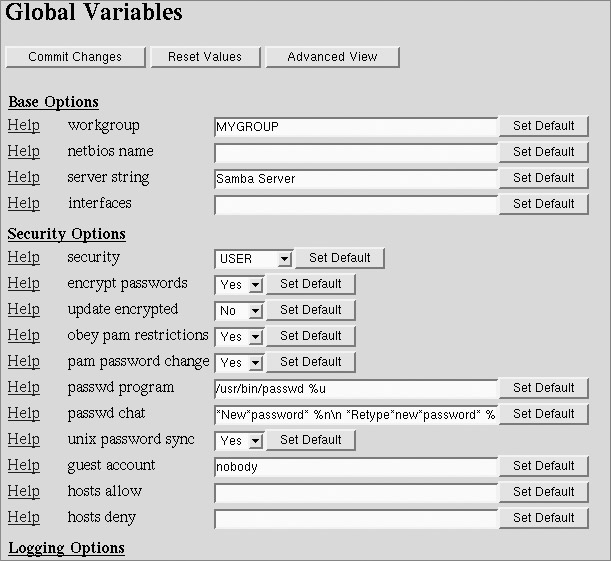
Task: Open the unix password sync dropdown
Action: 239,441
